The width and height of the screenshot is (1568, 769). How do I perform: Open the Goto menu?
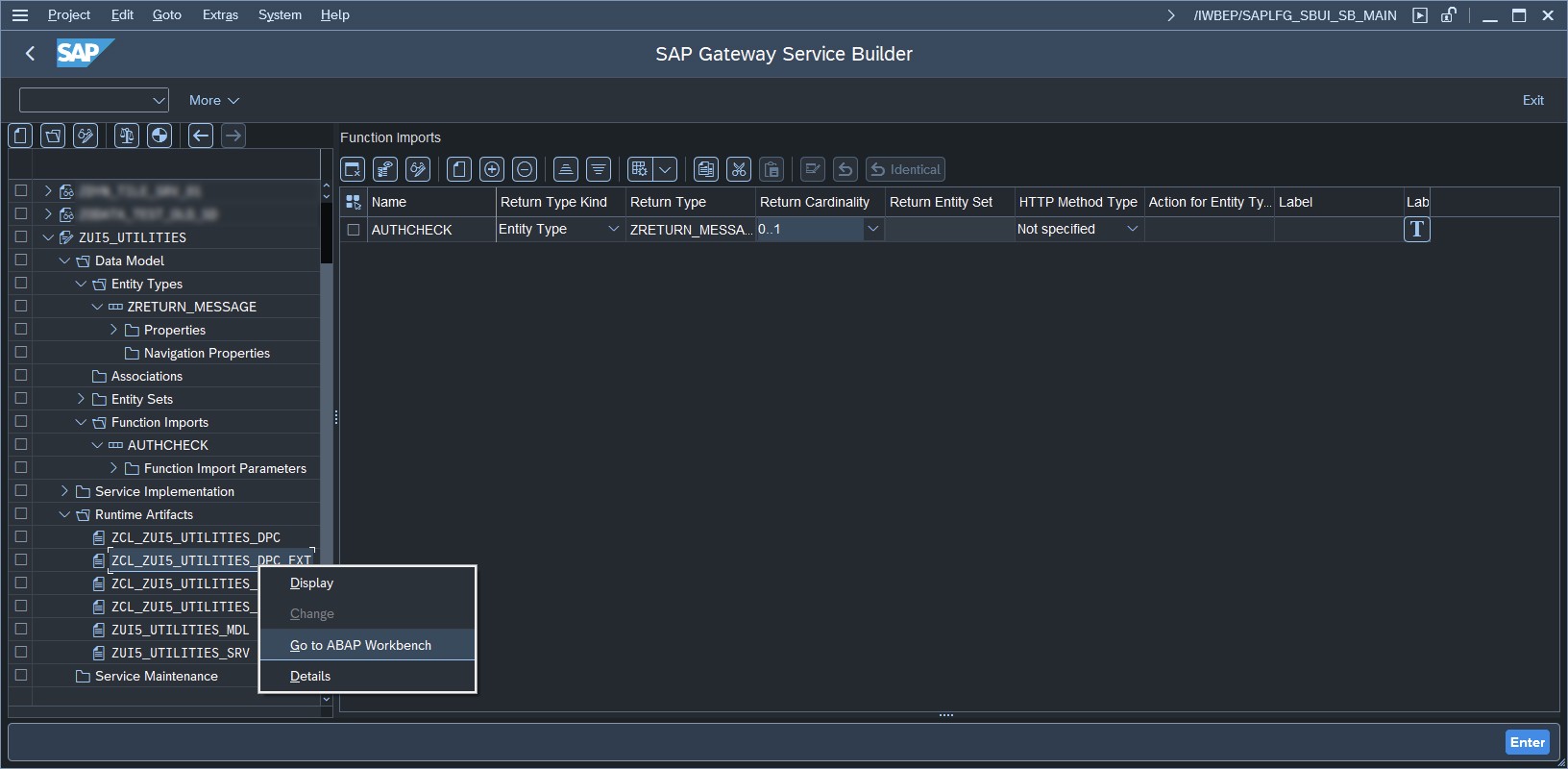(167, 14)
